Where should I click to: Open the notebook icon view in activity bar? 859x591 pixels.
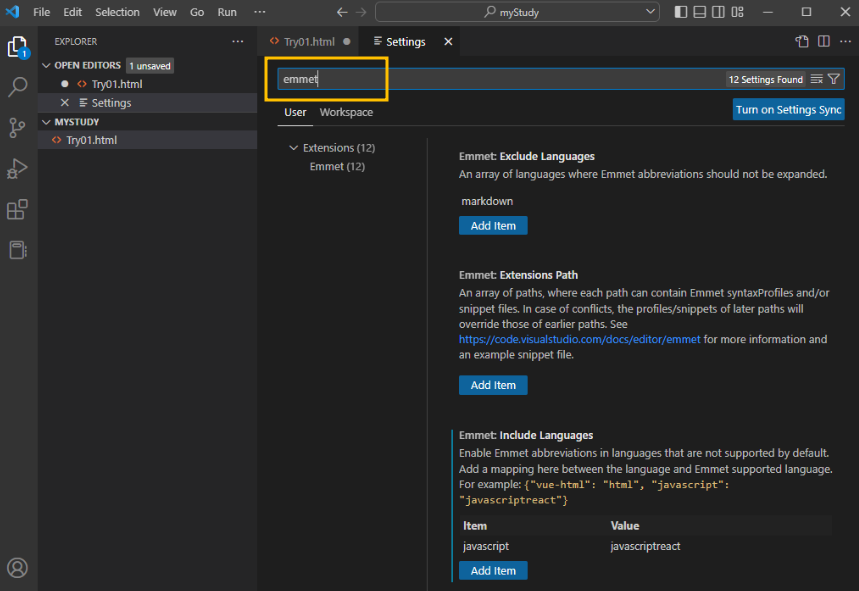[18, 250]
